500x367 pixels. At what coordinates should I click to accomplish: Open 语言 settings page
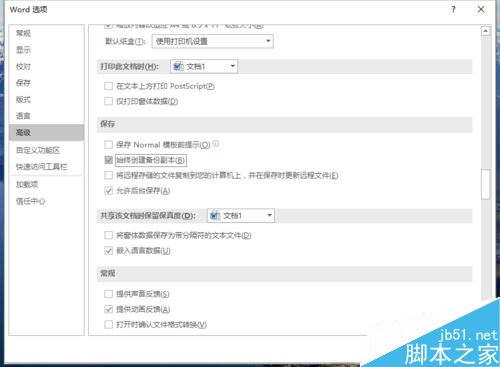(x=46, y=116)
